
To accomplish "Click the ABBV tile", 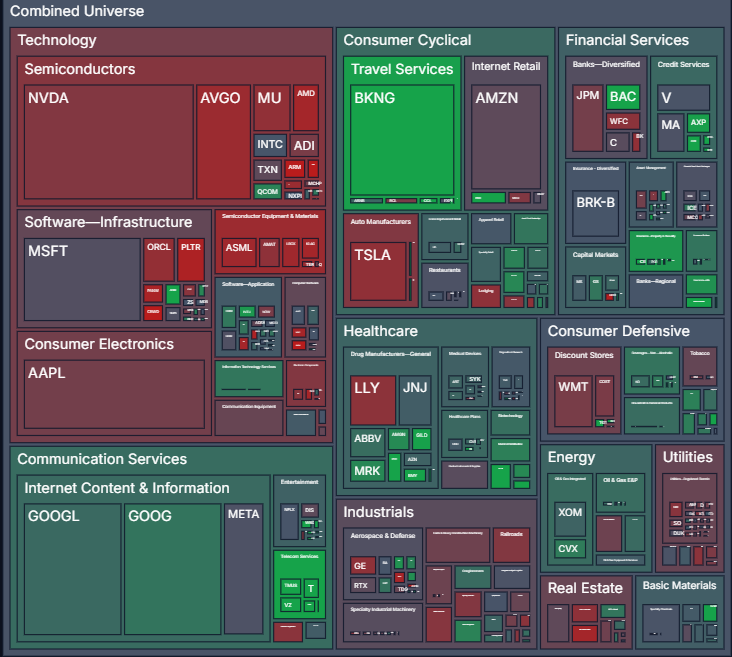I will (367, 442).
